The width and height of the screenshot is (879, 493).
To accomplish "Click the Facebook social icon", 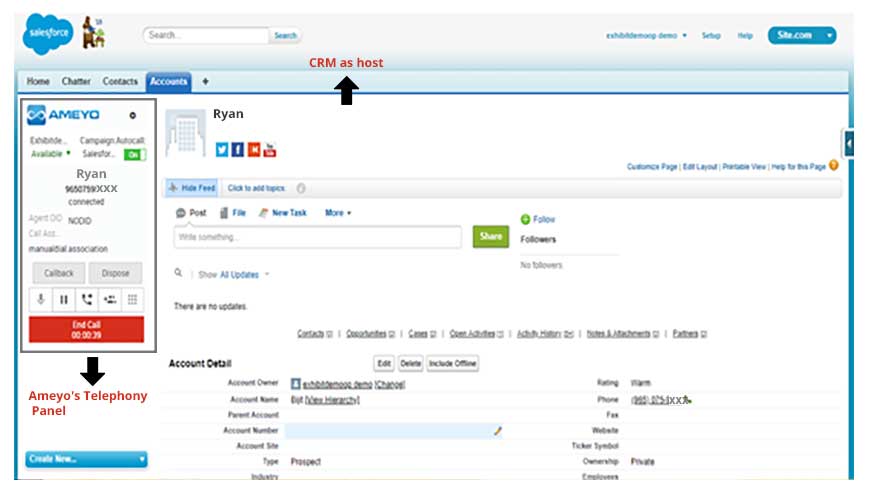I will [x=238, y=150].
